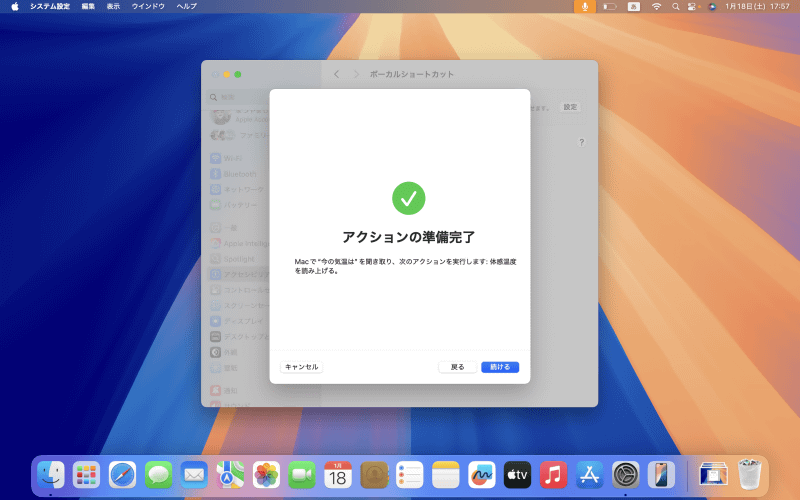The width and height of the screenshot is (800, 500).
Task: Open ディスプレイ in the sidebar
Action: [239, 321]
